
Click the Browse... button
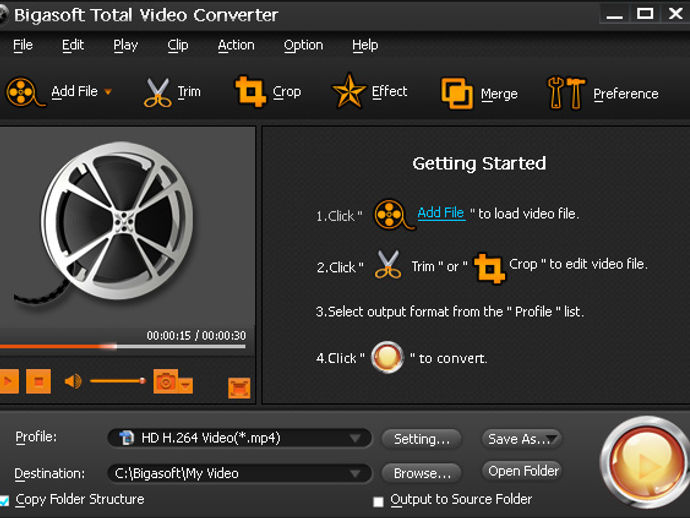pyautogui.click(x=422, y=474)
